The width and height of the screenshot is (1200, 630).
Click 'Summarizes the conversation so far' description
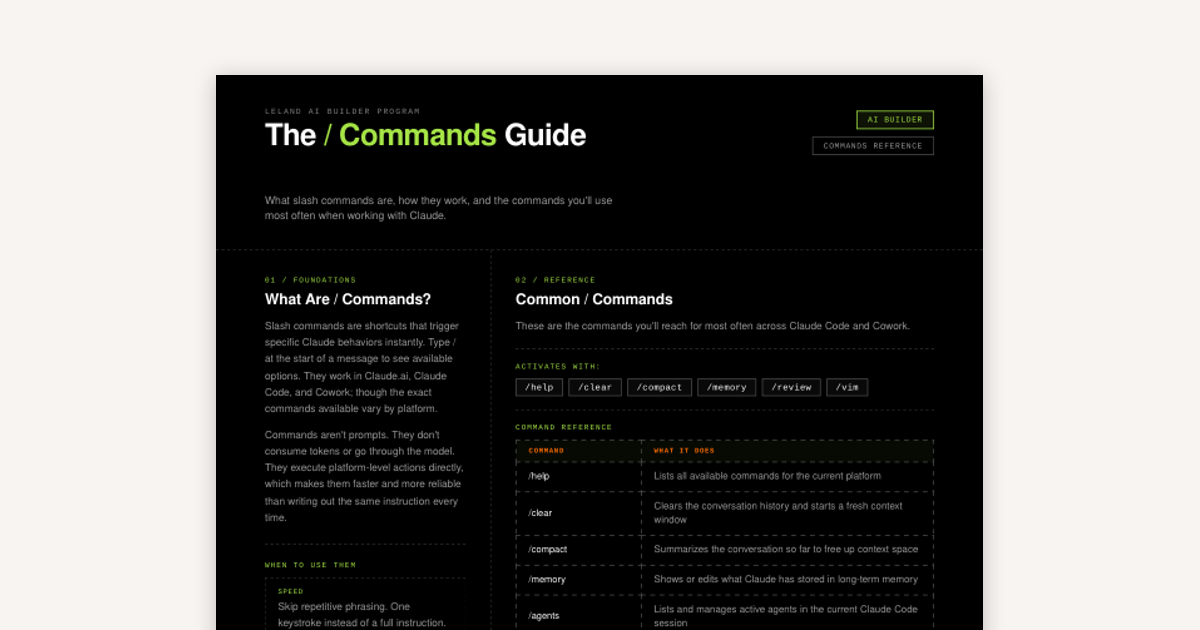786,549
